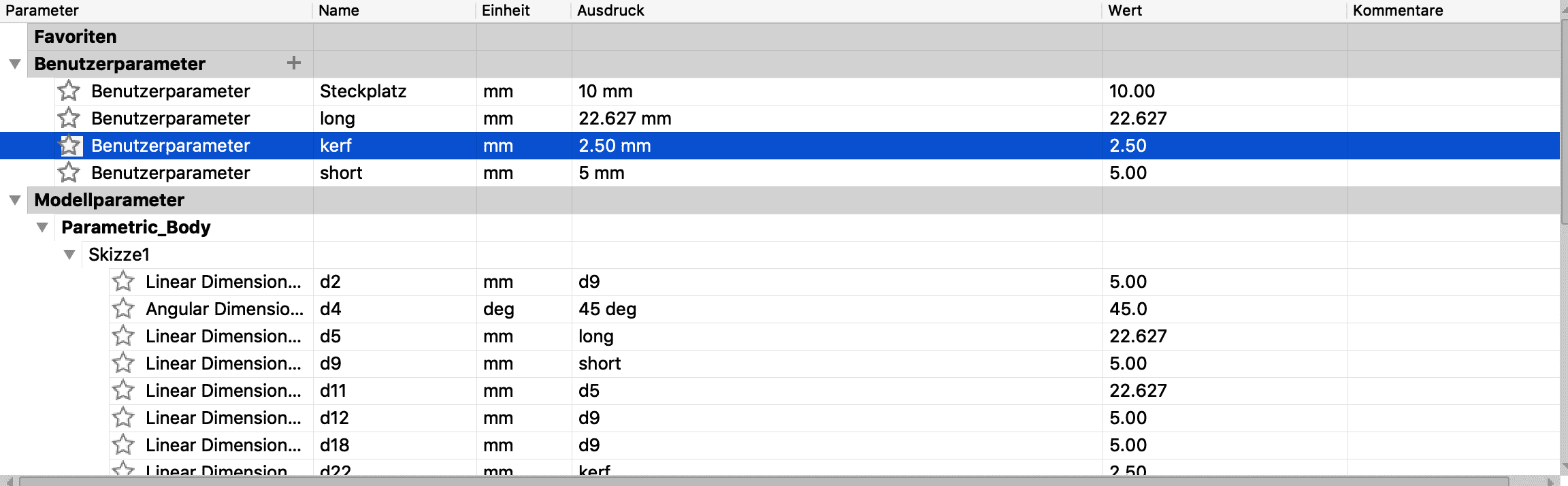
Task: Collapse the Modellparameter group
Action: [x=15, y=200]
